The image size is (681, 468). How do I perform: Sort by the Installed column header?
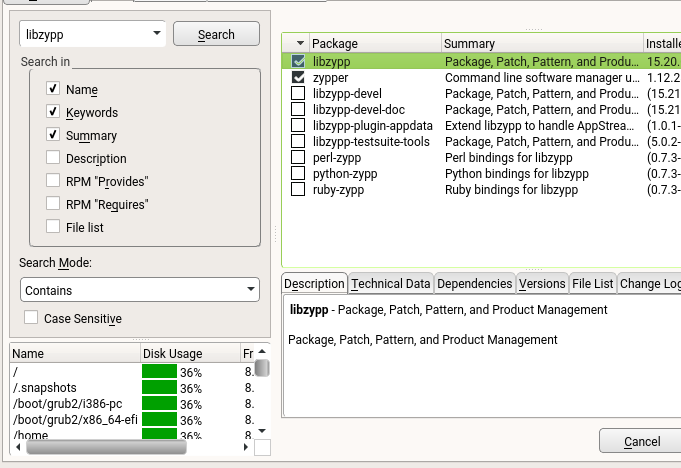tap(662, 43)
